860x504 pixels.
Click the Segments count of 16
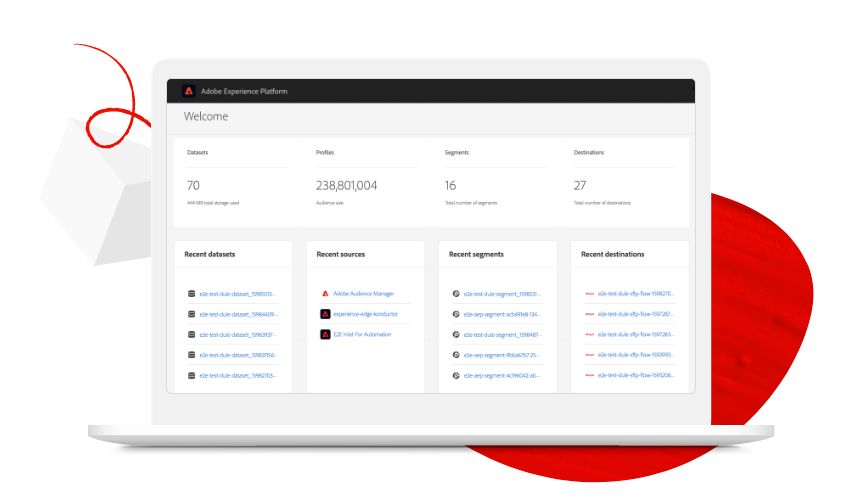point(450,185)
